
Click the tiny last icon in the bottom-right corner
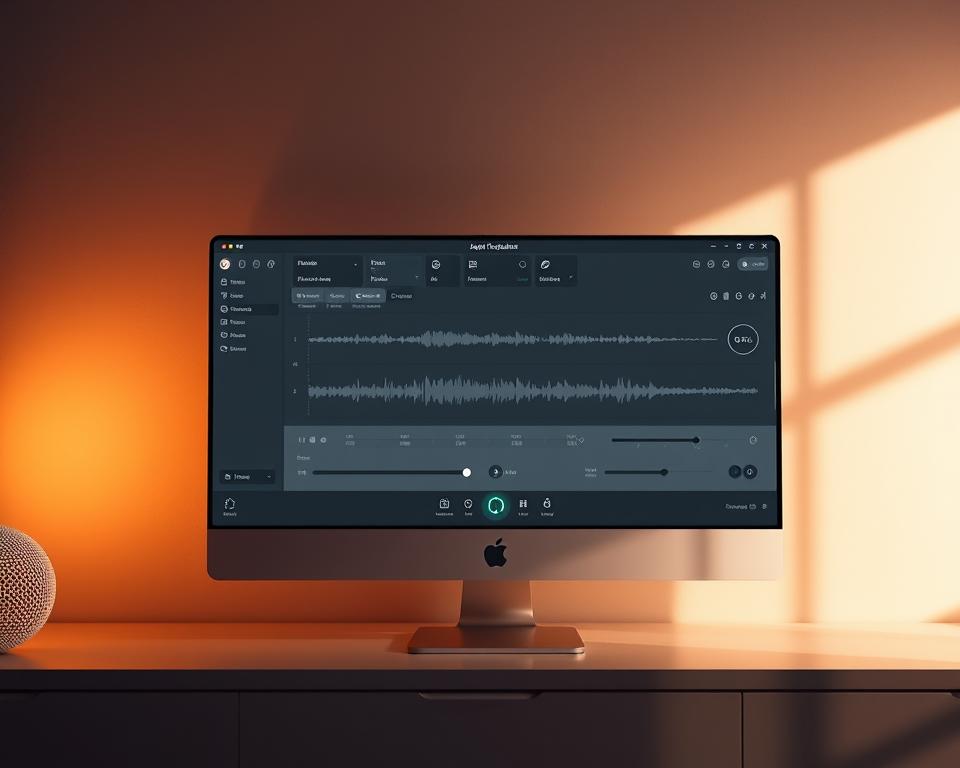764,506
